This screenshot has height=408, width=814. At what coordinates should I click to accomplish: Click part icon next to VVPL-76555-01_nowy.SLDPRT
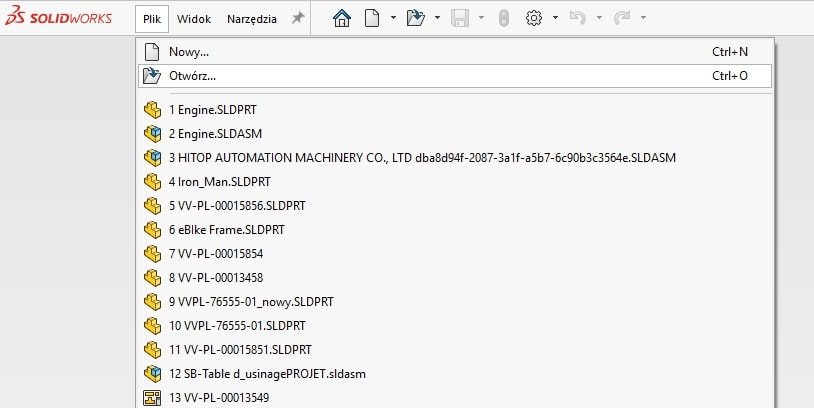(152, 302)
